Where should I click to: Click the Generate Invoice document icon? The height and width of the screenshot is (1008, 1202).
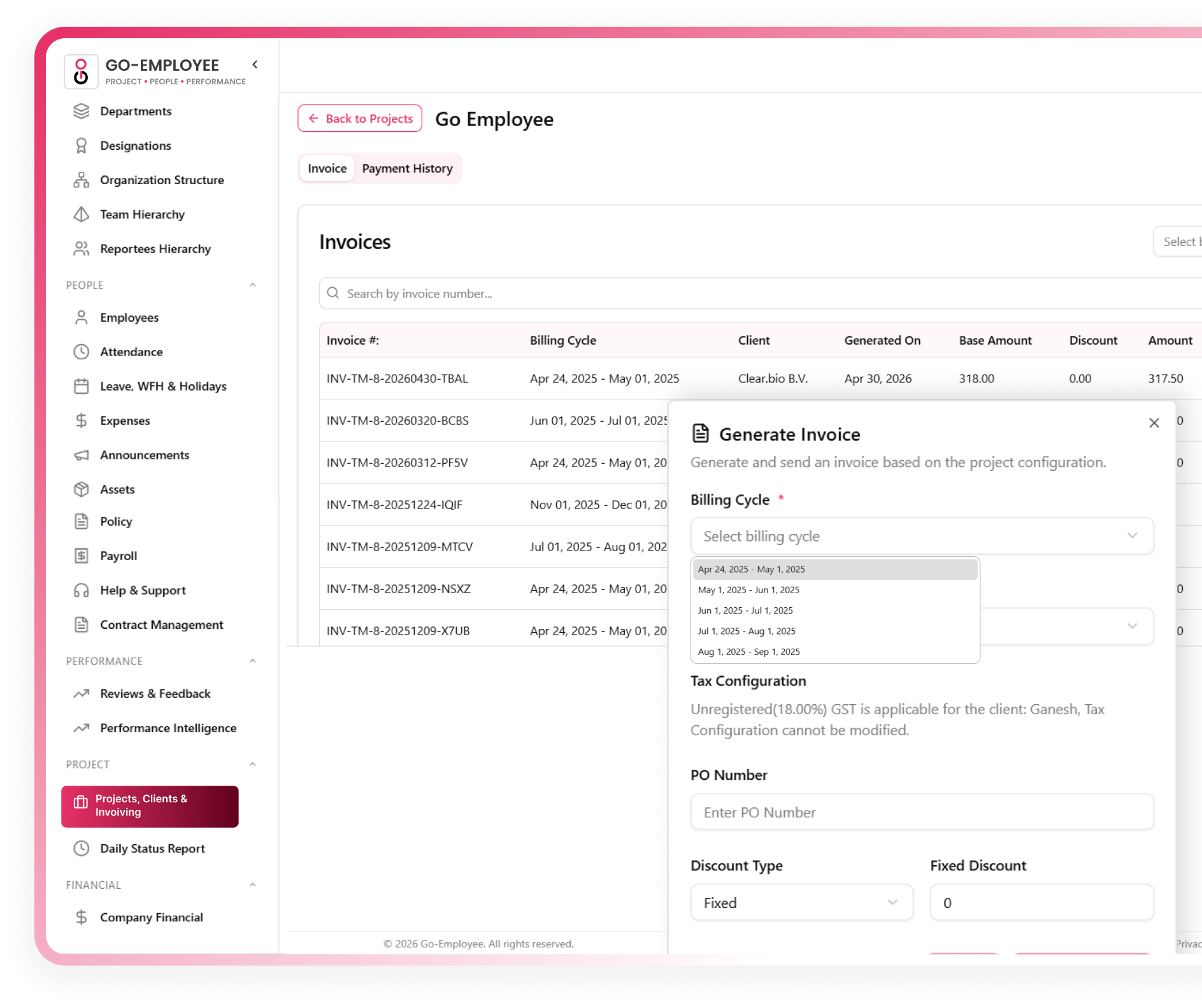tap(701, 433)
